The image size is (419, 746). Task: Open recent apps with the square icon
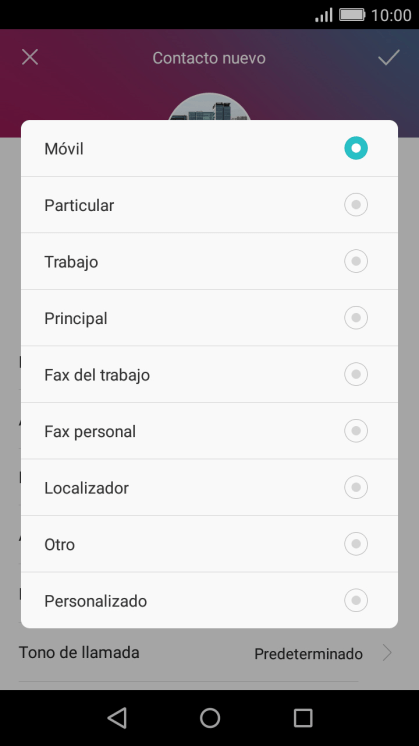tap(303, 717)
